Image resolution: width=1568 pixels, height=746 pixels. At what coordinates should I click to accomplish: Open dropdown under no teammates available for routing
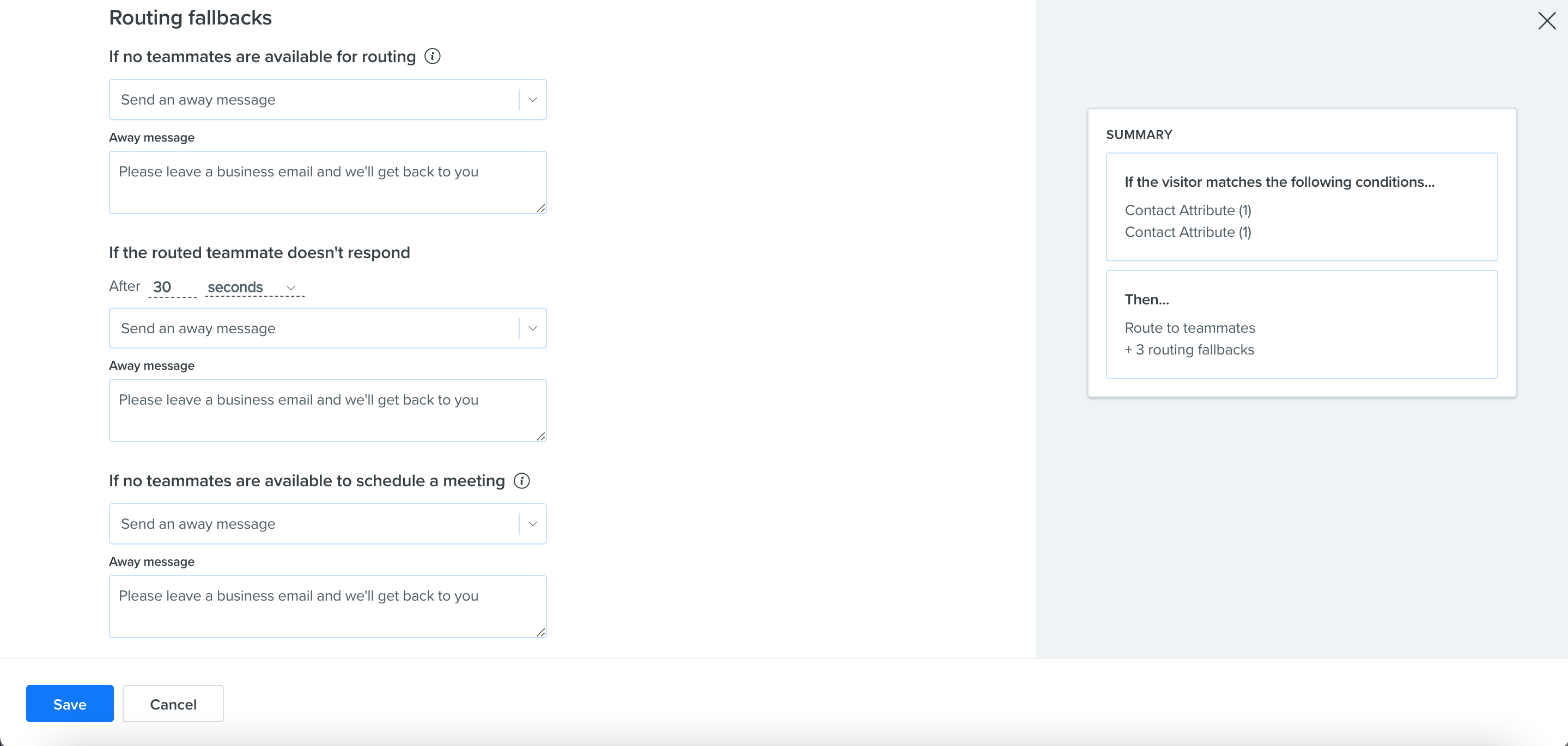coord(327,100)
